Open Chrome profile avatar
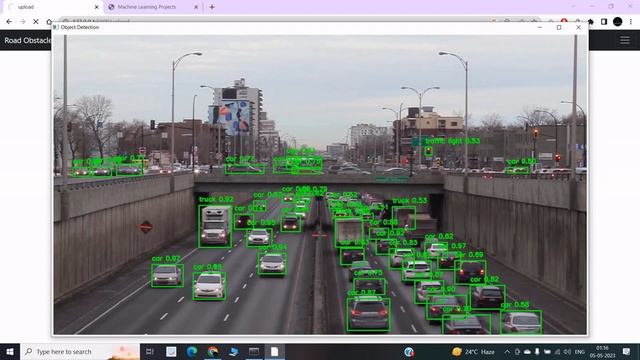Viewport: 640px width, 360px height. (618, 22)
